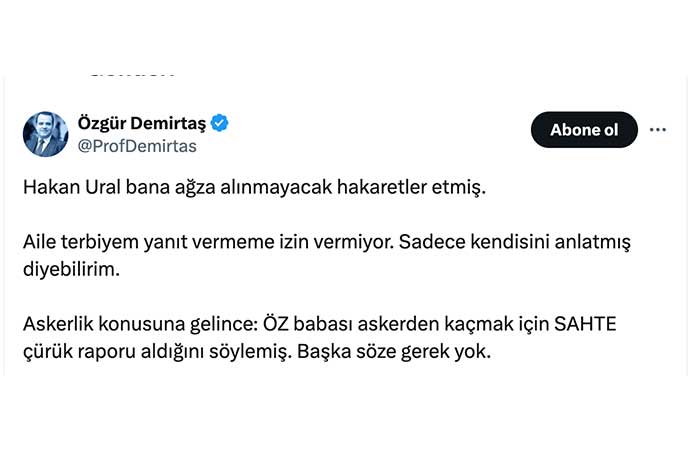Open the three-dot more options menu

[658, 130]
